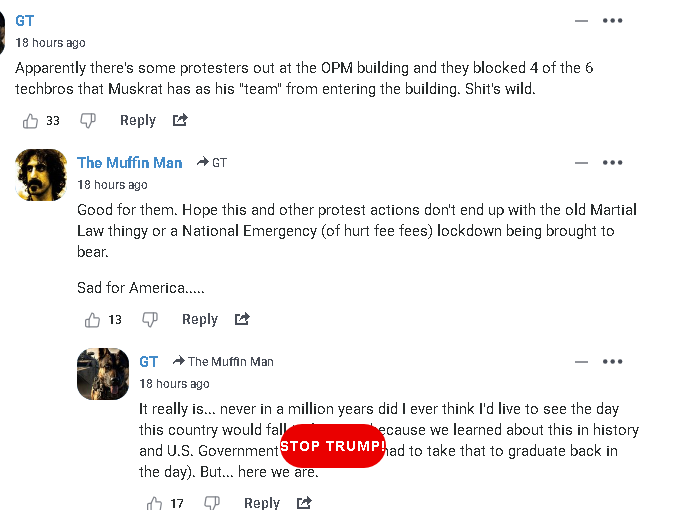The height and width of the screenshot is (510, 681).
Task: Click the red STOP TRUMP! button
Action: [332, 446]
